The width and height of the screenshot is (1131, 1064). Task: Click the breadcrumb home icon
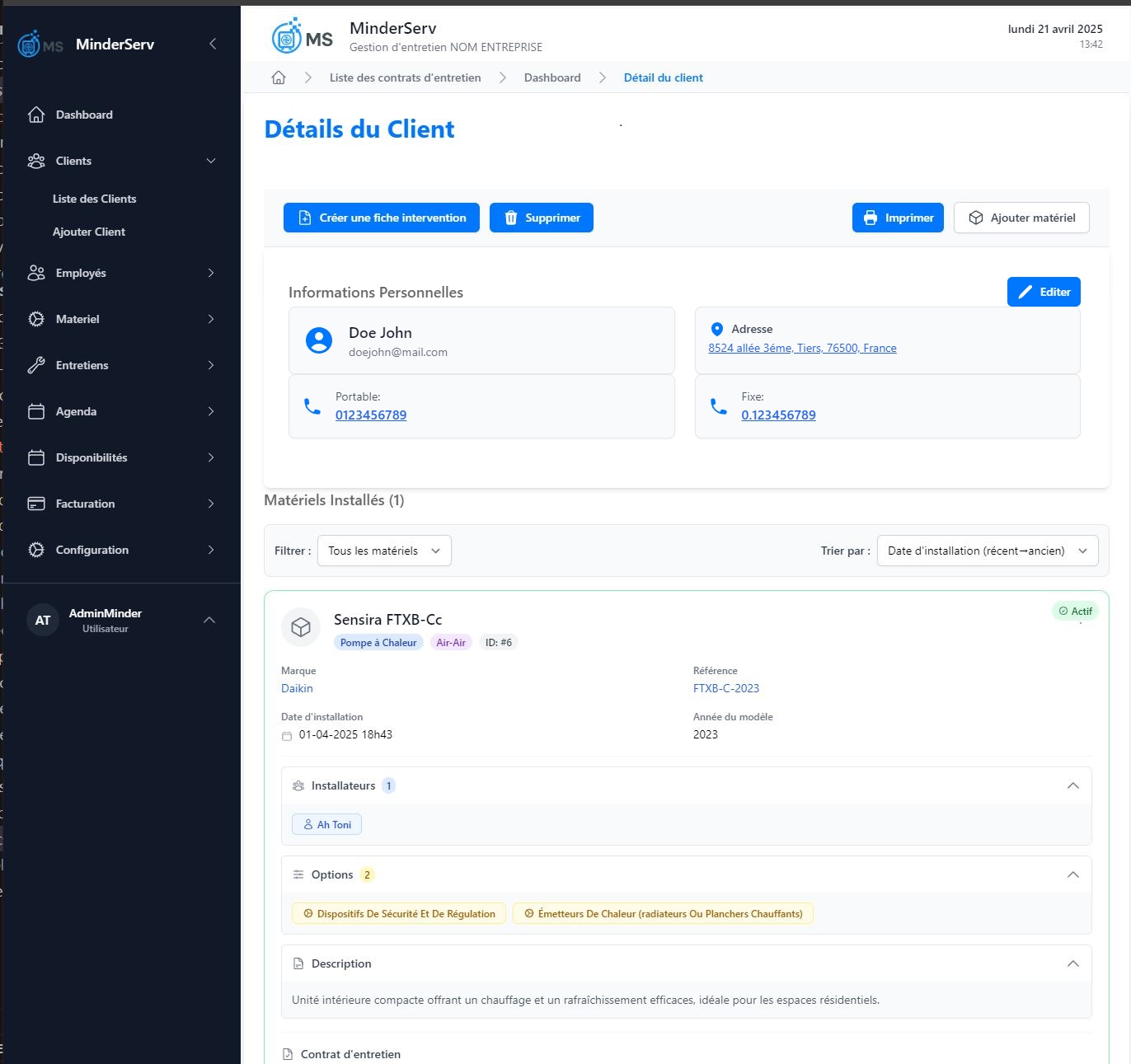278,77
